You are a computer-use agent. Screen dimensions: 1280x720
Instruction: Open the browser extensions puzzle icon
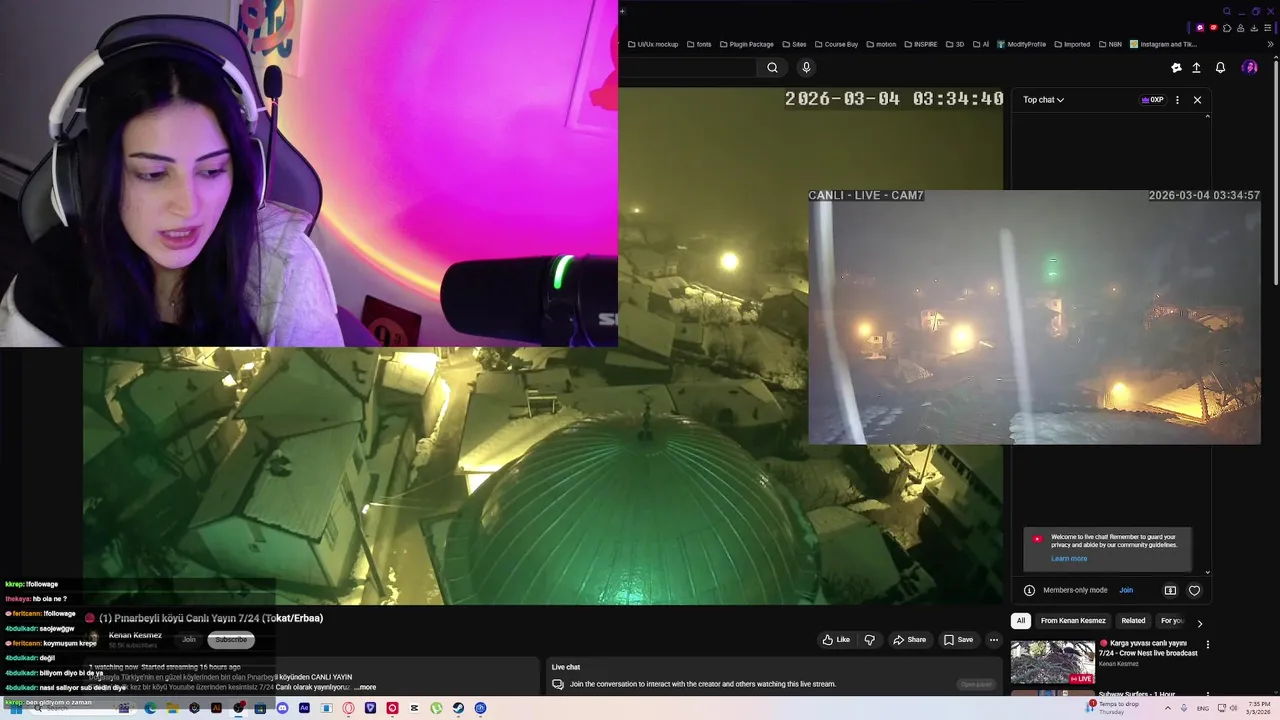1227,28
